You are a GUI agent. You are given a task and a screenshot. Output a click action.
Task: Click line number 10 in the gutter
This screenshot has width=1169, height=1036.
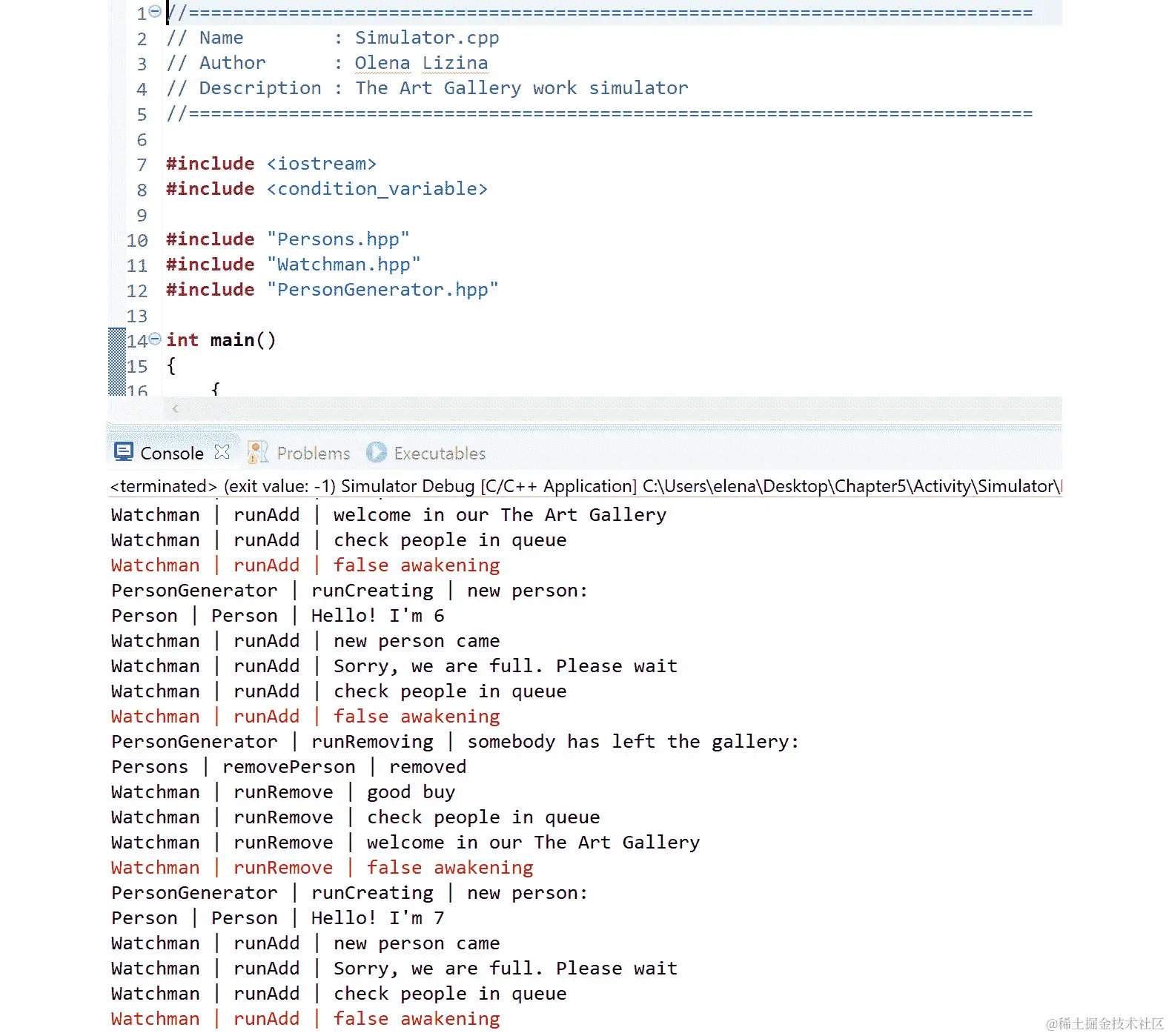coord(137,241)
